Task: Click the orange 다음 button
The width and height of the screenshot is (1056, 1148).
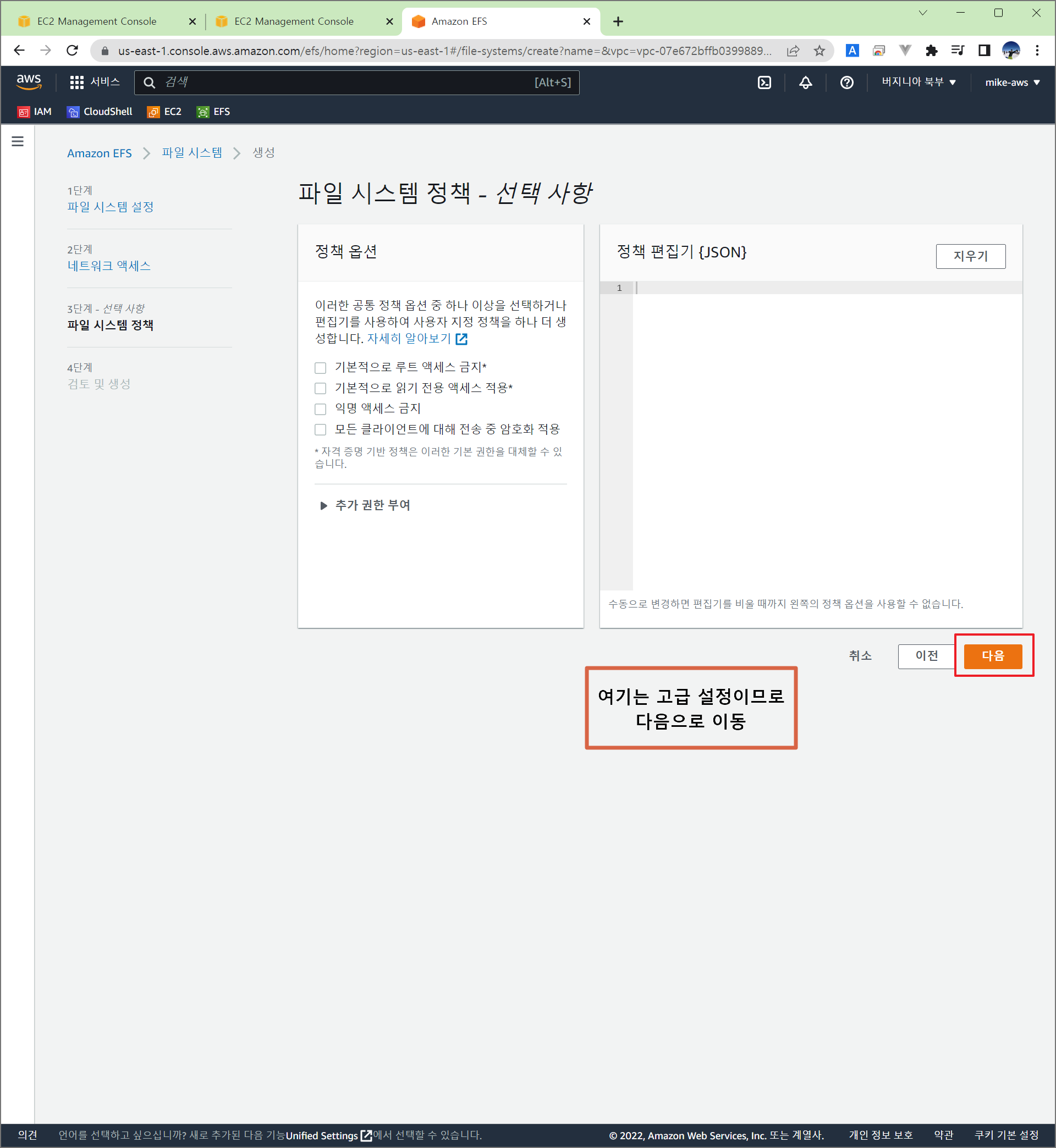Action: click(993, 656)
